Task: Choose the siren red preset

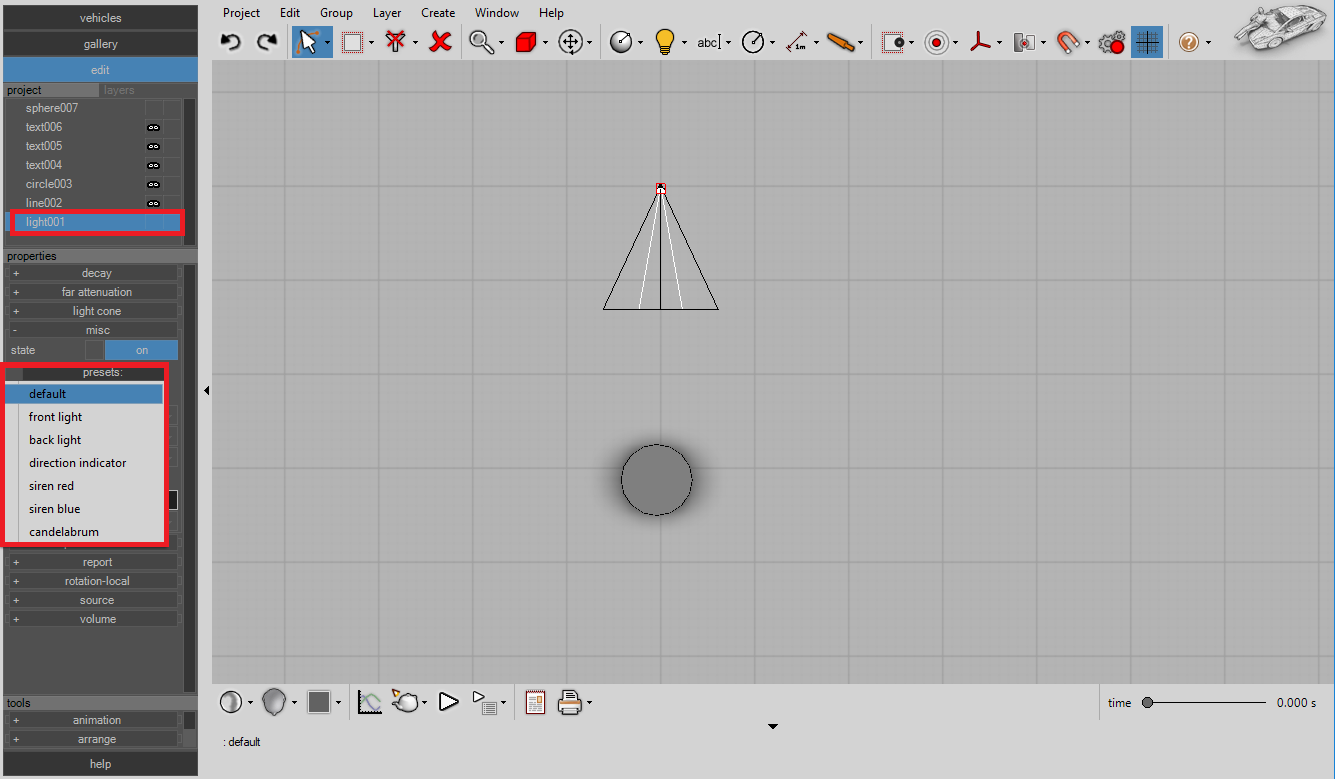Action: pos(84,486)
